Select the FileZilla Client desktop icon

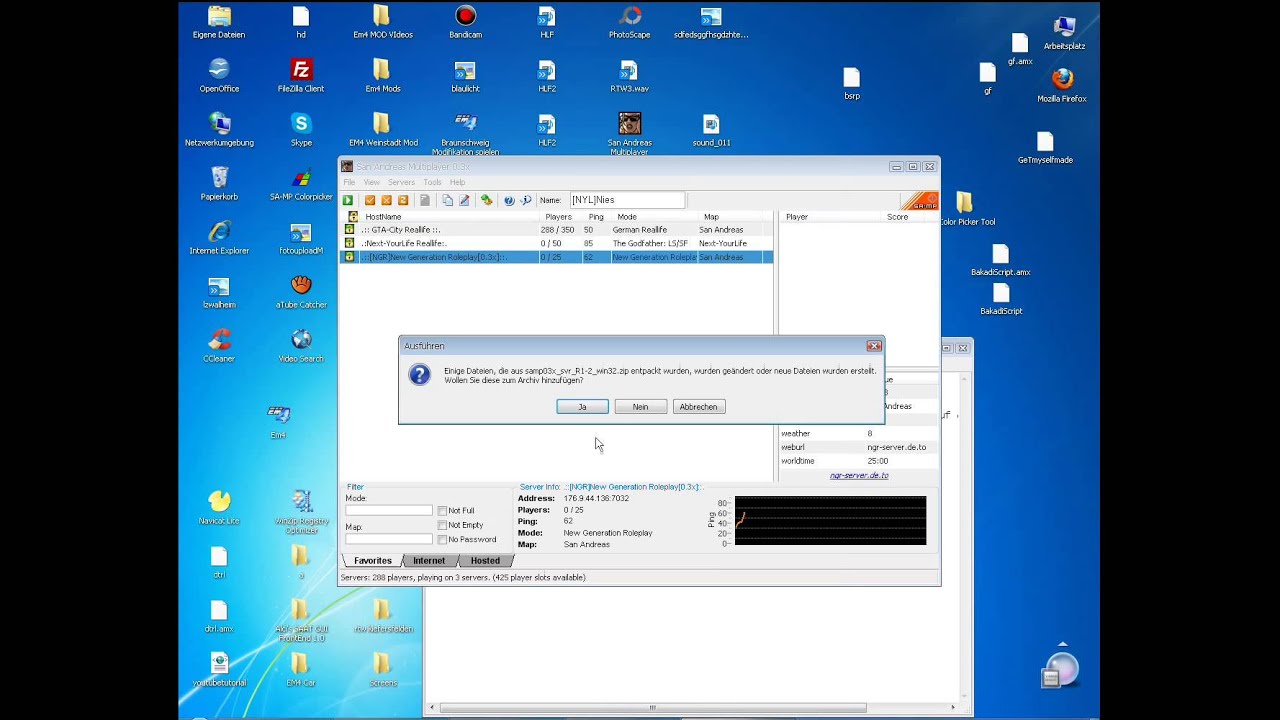301,76
